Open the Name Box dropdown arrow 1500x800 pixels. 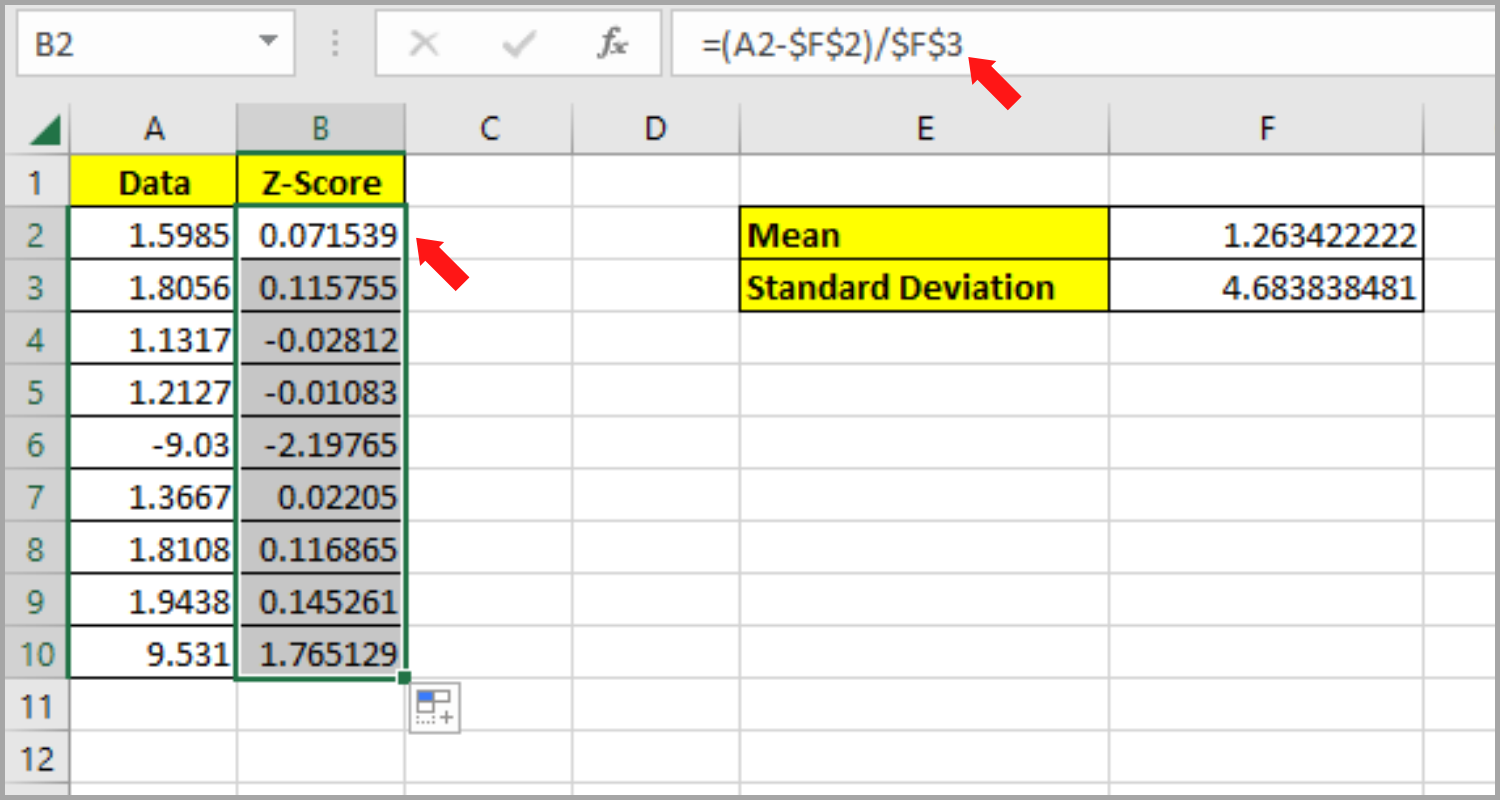click(x=267, y=43)
